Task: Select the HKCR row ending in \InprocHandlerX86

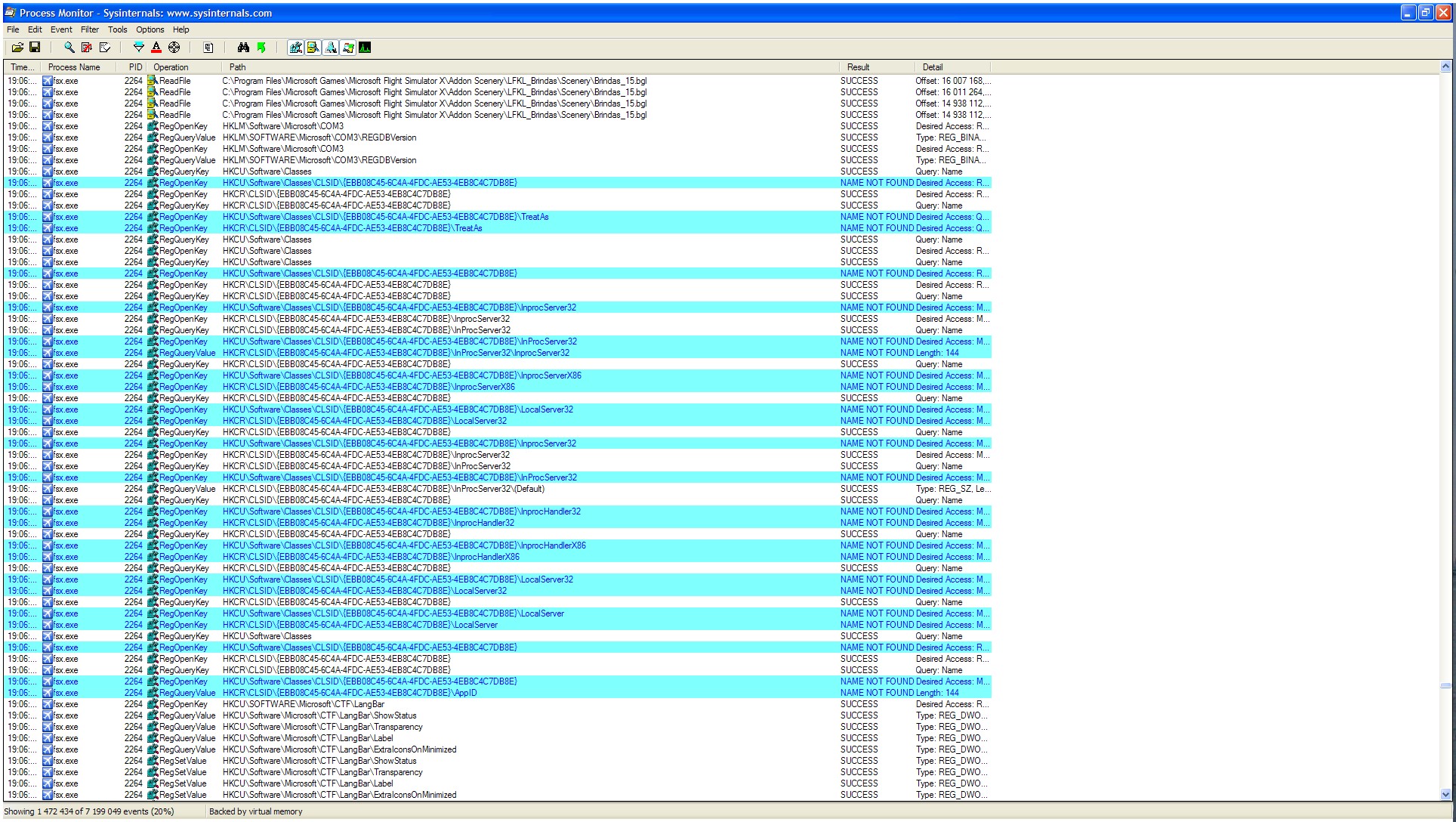Action: (x=498, y=557)
